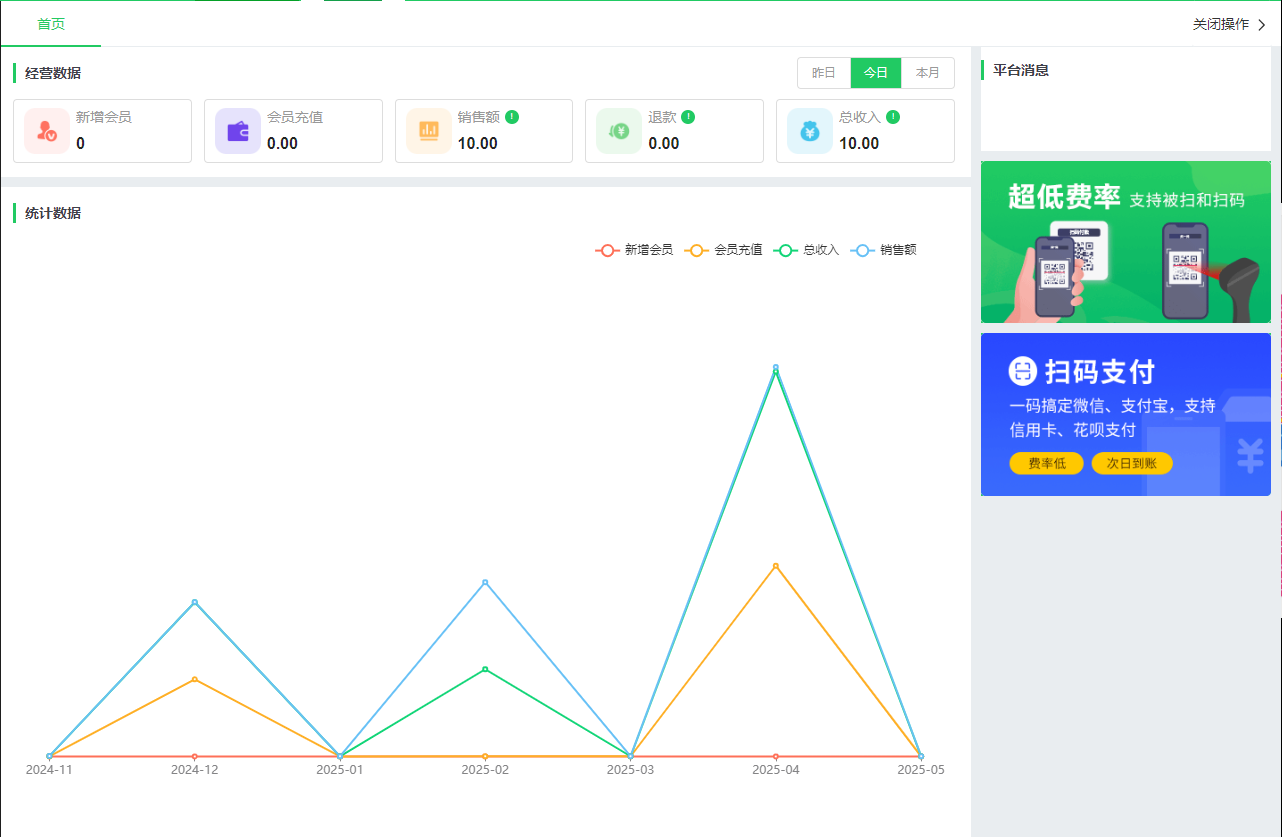The width and height of the screenshot is (1282, 837).
Task: Select the 昨日 time range
Action: [x=824, y=73]
